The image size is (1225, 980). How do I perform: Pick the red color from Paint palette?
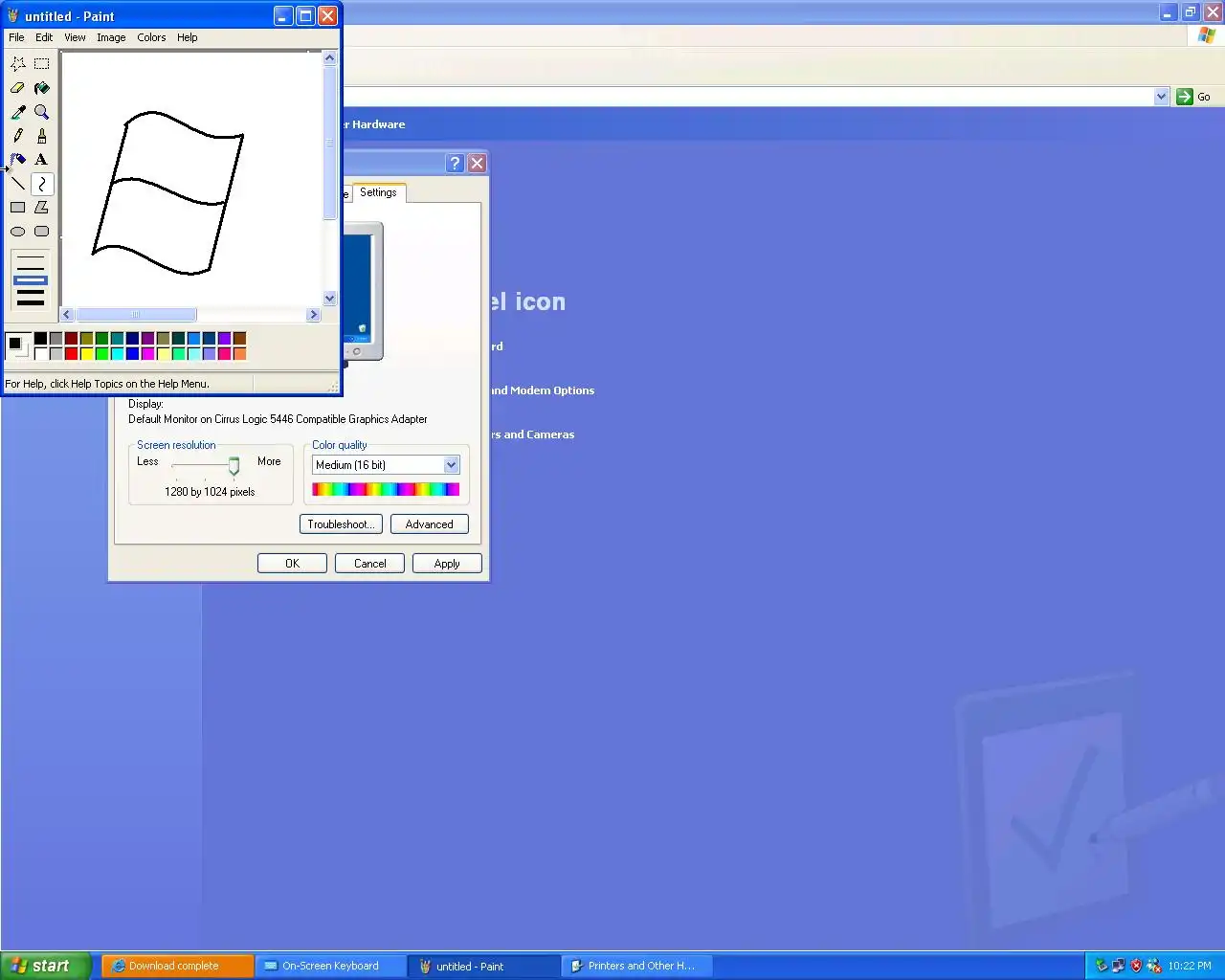[71, 354]
